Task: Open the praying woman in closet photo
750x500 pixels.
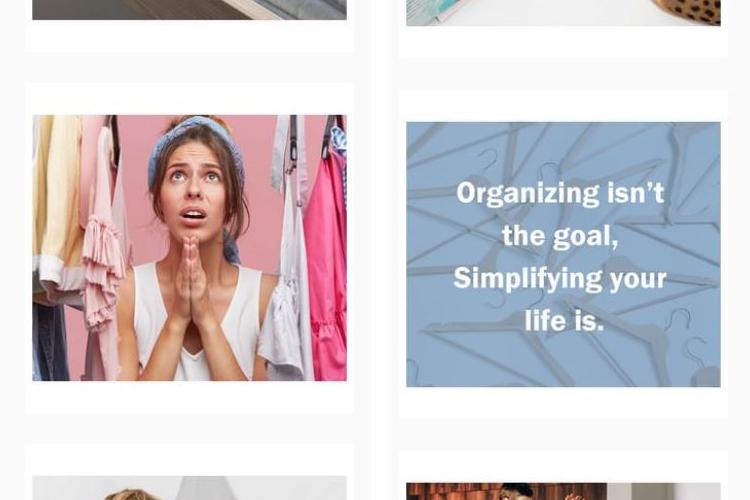Action: coord(189,248)
